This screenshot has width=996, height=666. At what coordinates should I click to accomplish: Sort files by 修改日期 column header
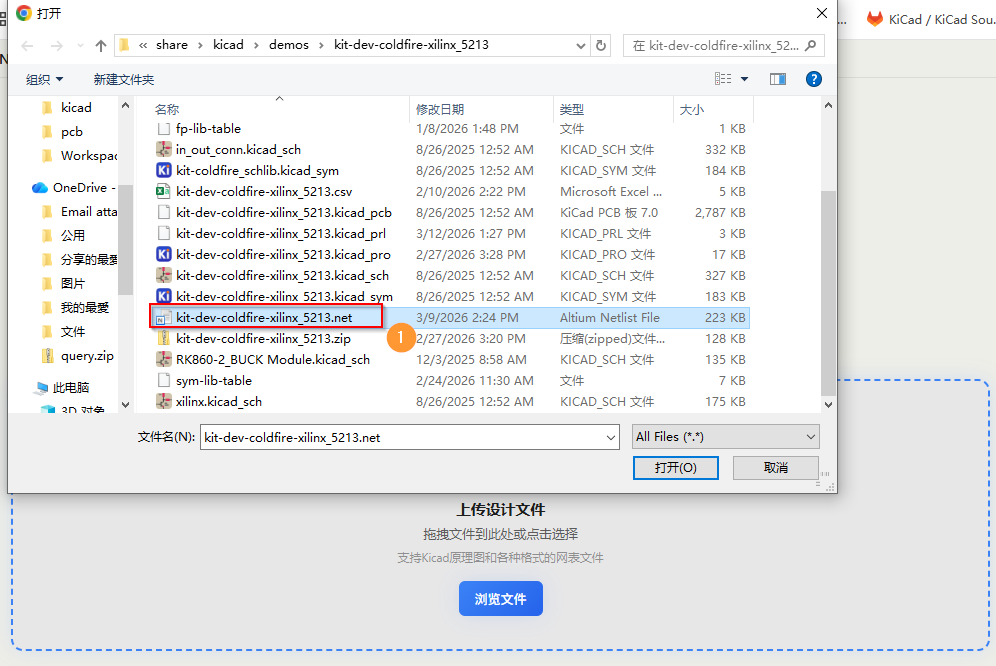coord(440,109)
